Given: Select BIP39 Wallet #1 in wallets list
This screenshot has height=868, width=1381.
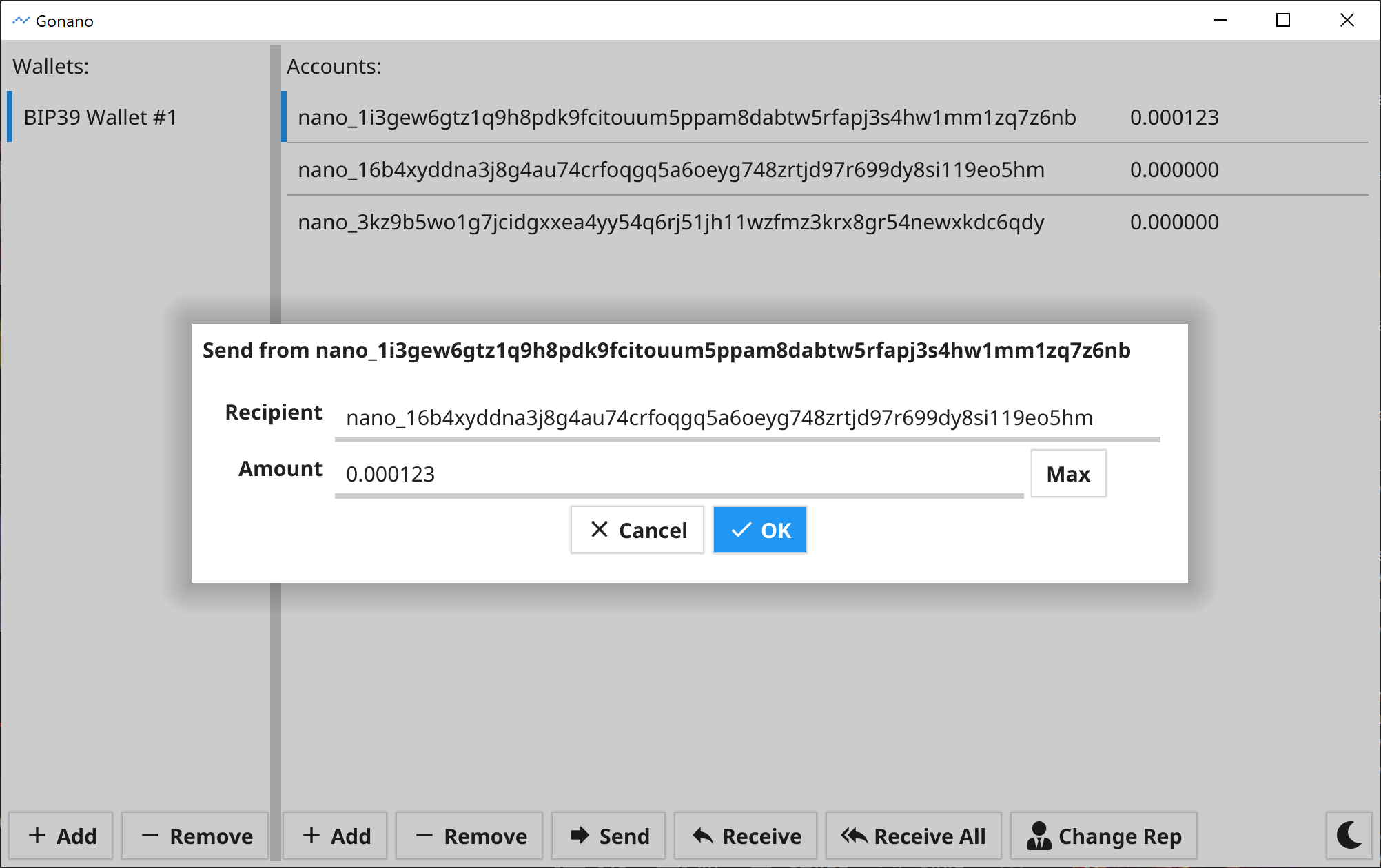Looking at the screenshot, I should click(101, 117).
